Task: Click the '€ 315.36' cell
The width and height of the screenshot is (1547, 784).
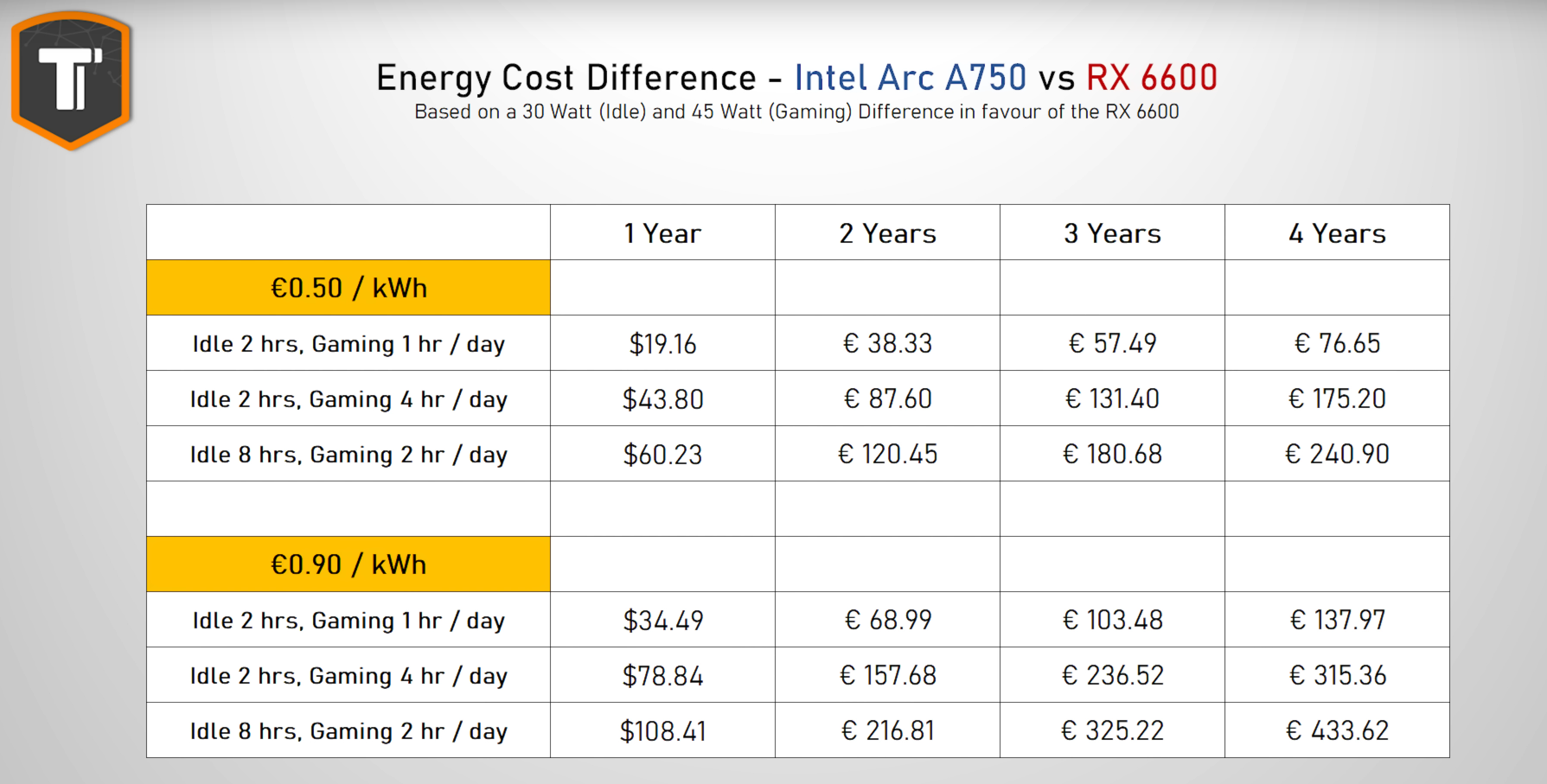Action: point(1338,675)
